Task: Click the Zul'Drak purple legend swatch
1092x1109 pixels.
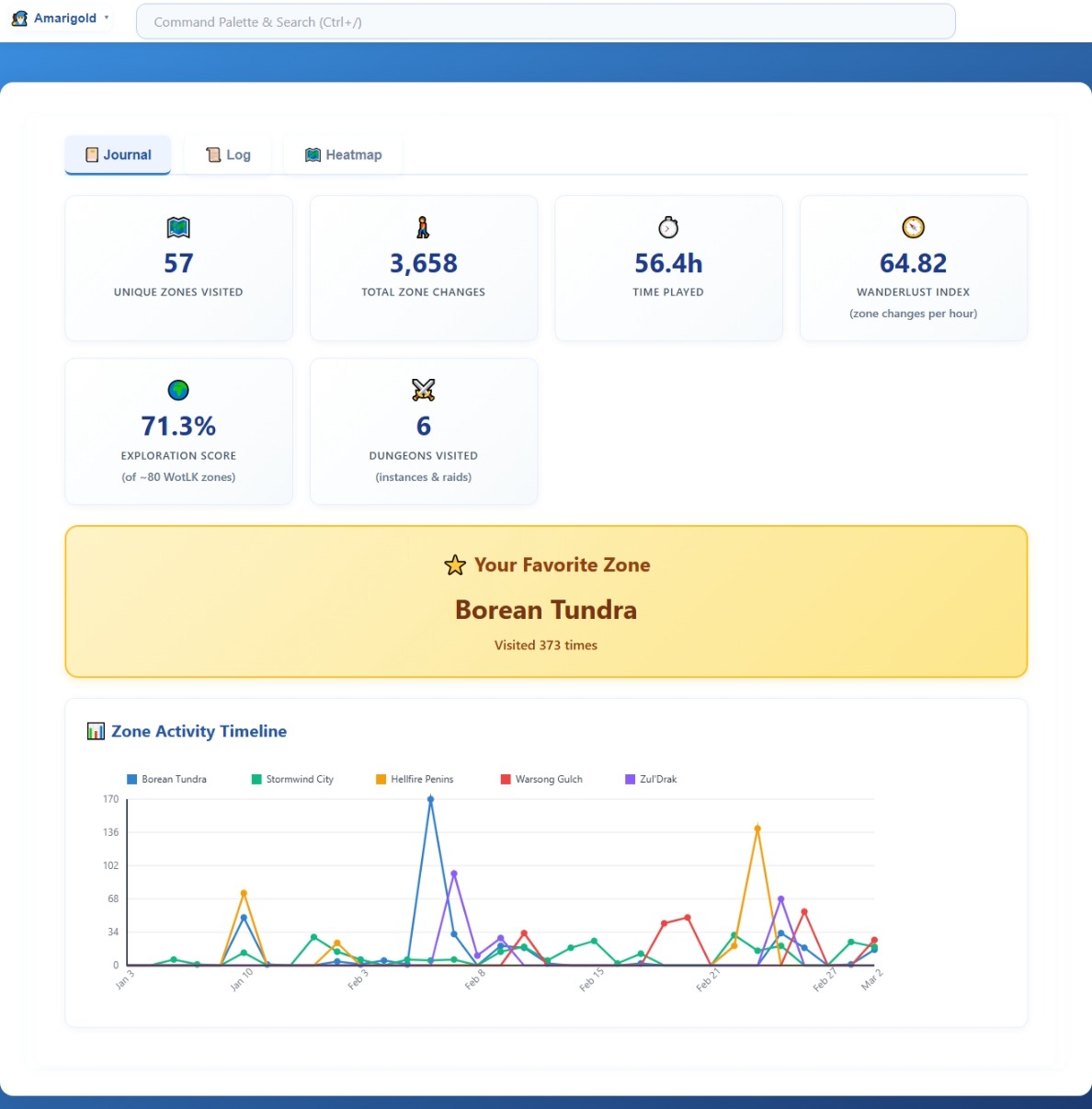Action: point(630,779)
